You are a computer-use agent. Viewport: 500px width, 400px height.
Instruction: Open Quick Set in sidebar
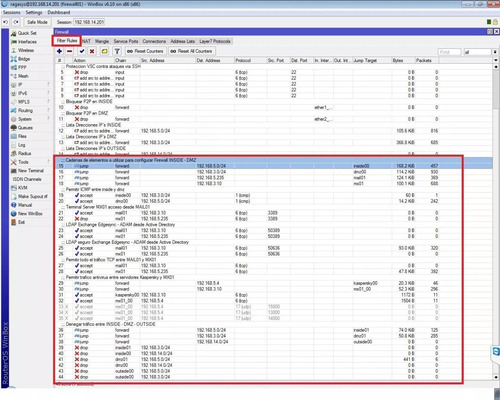[x=27, y=33]
